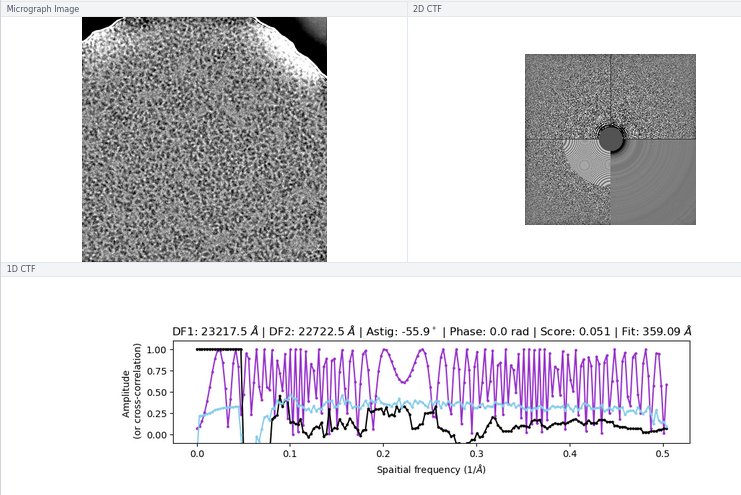Click the Fit: 359.09 Å value
Viewport: 741px width, 495px height.
click(656, 331)
